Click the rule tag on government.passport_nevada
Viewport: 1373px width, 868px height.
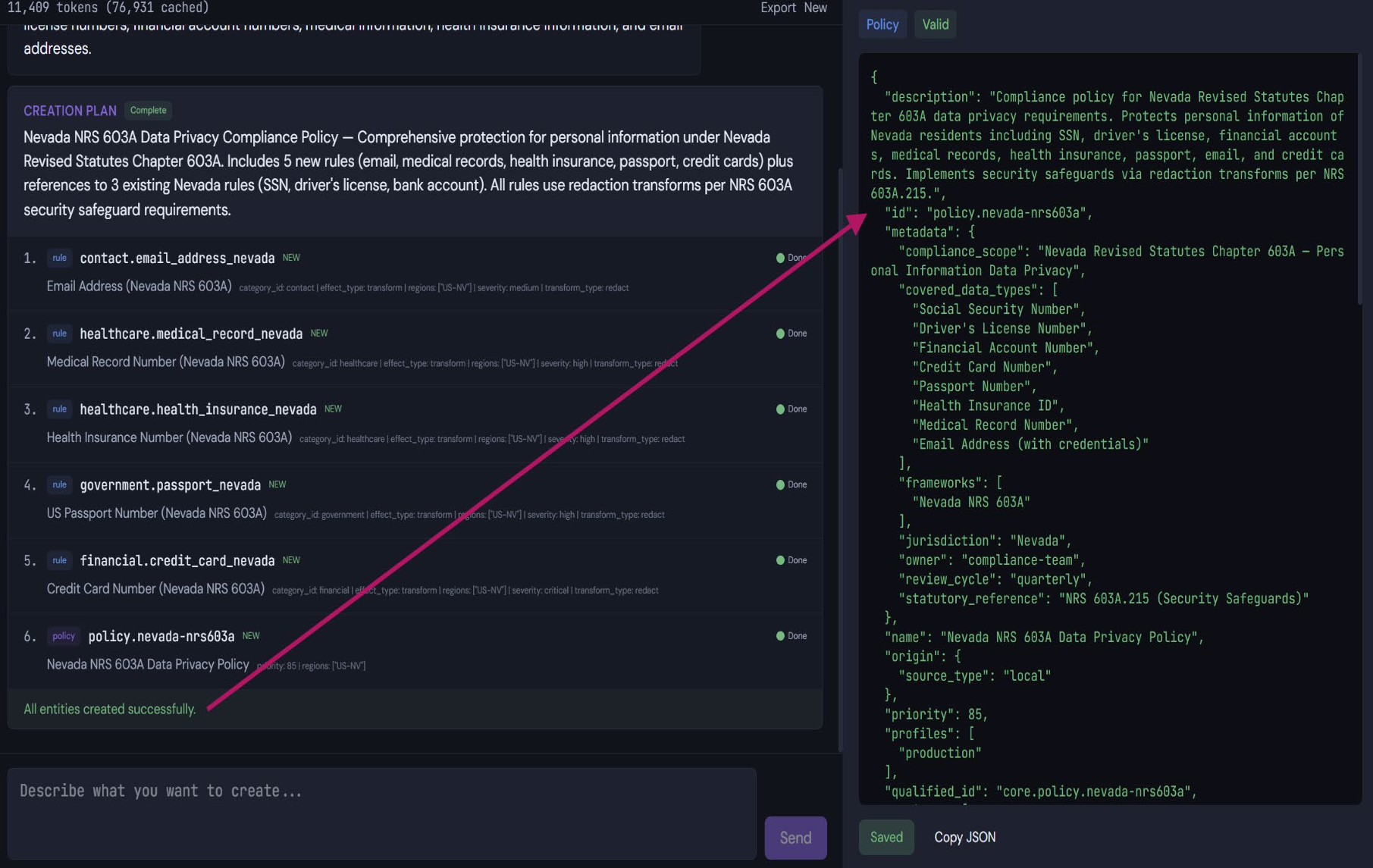[x=59, y=485]
